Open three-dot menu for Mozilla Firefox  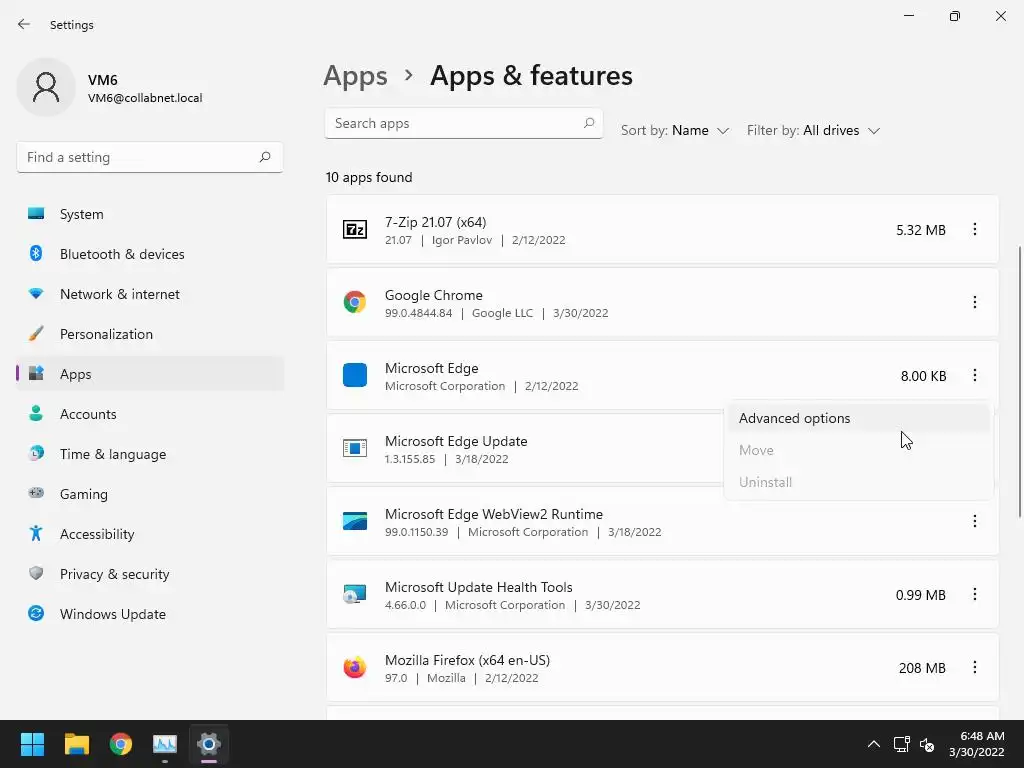point(975,668)
